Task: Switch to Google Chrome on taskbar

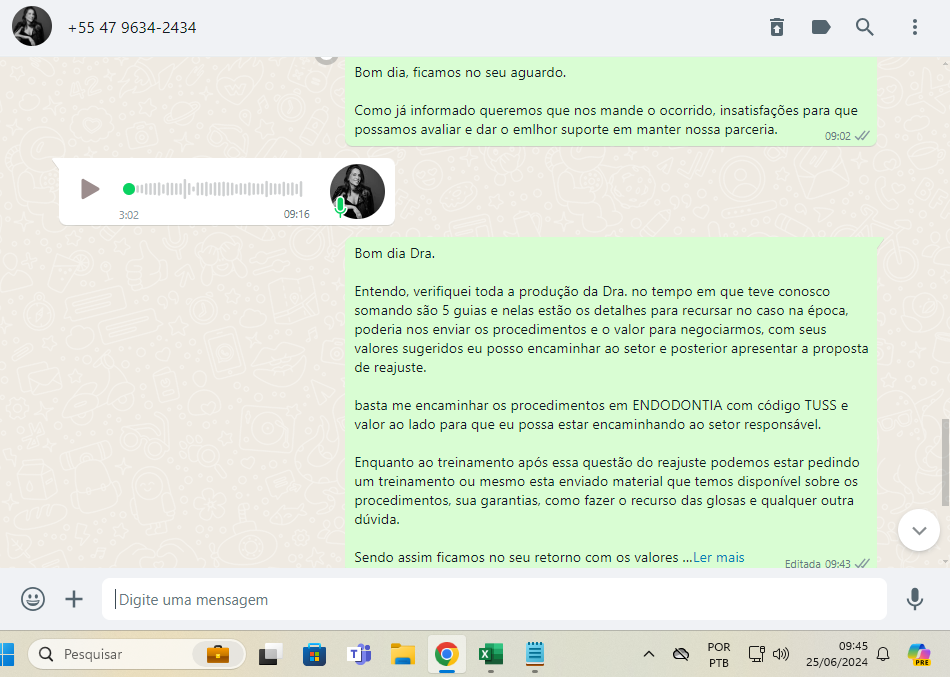Action: tap(447, 655)
